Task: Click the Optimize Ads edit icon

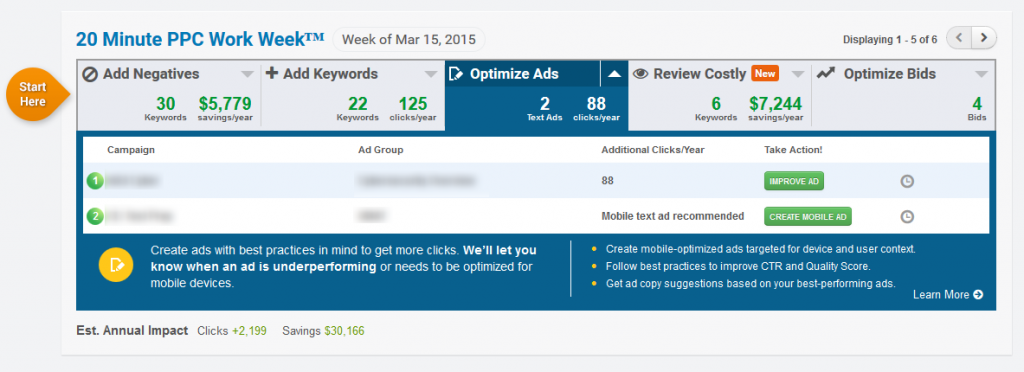Action: click(456, 74)
